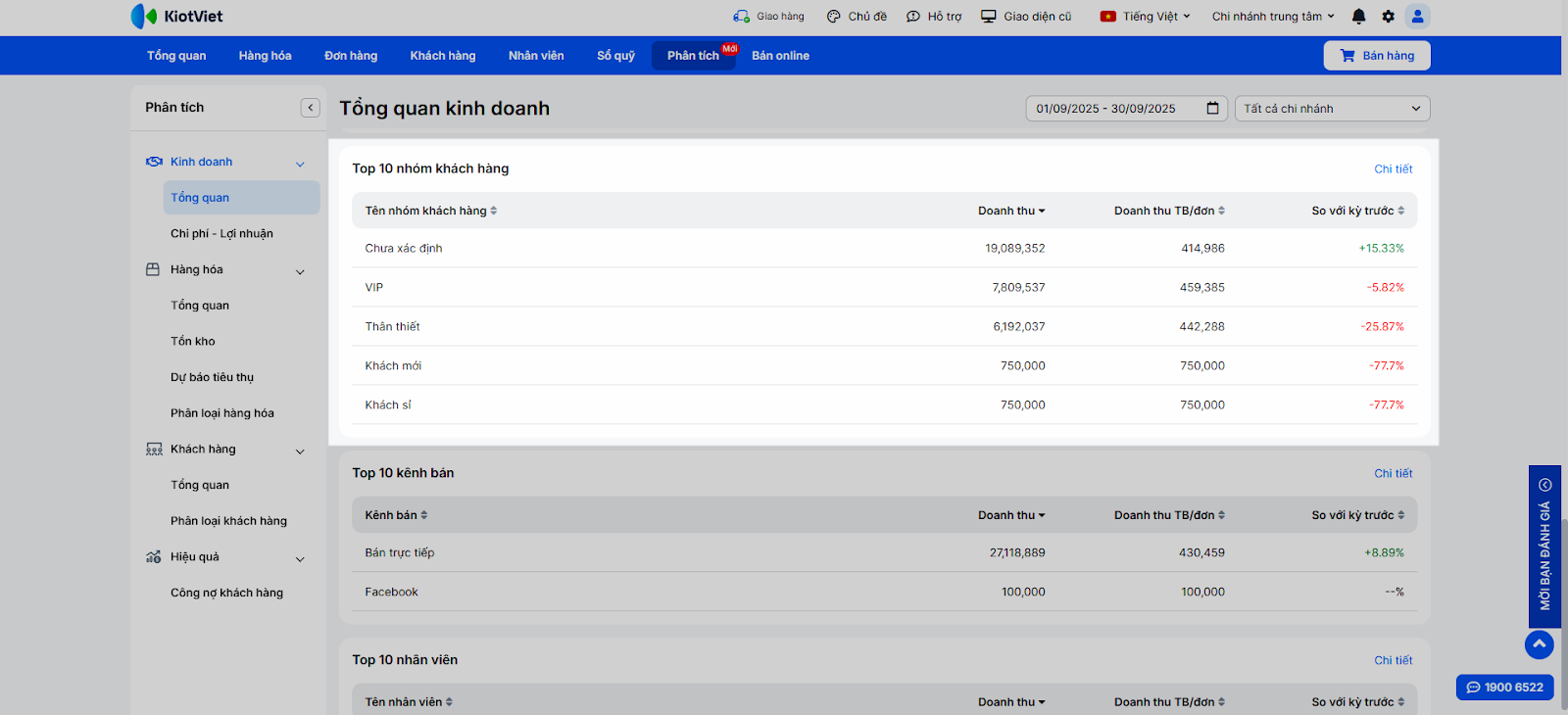Sort by Kênh bán name
Image resolution: width=1568 pixels, height=715 pixels.
click(x=396, y=515)
